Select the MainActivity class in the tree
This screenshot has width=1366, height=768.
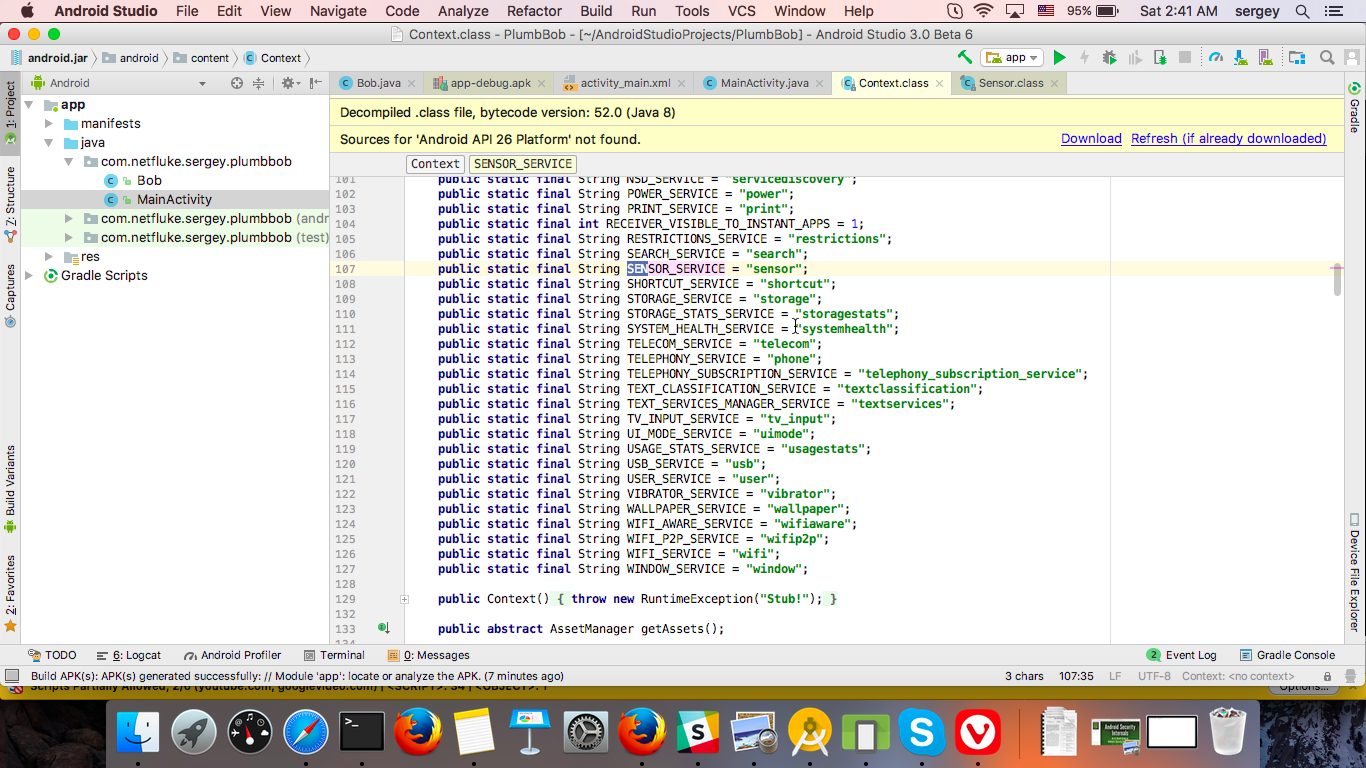coord(175,199)
